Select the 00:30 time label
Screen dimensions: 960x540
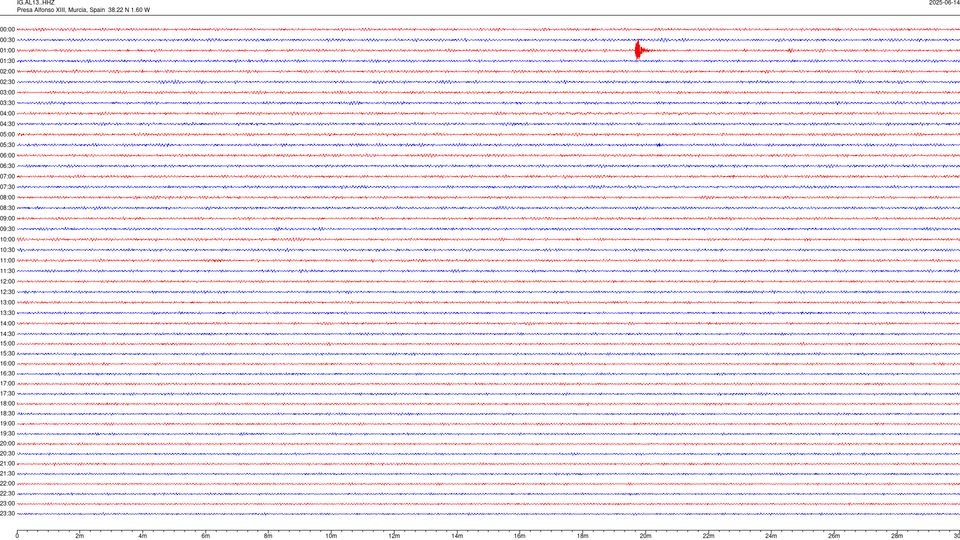click(7, 40)
